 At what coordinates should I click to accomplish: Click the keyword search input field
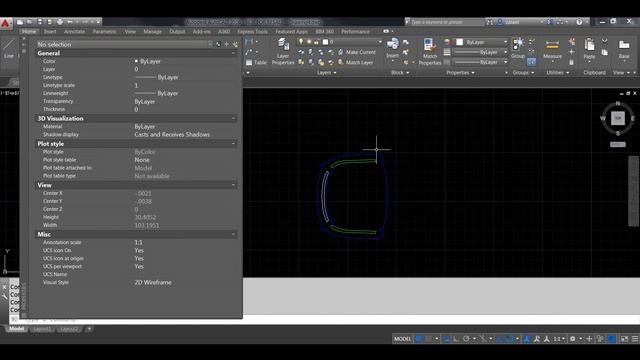coord(447,22)
